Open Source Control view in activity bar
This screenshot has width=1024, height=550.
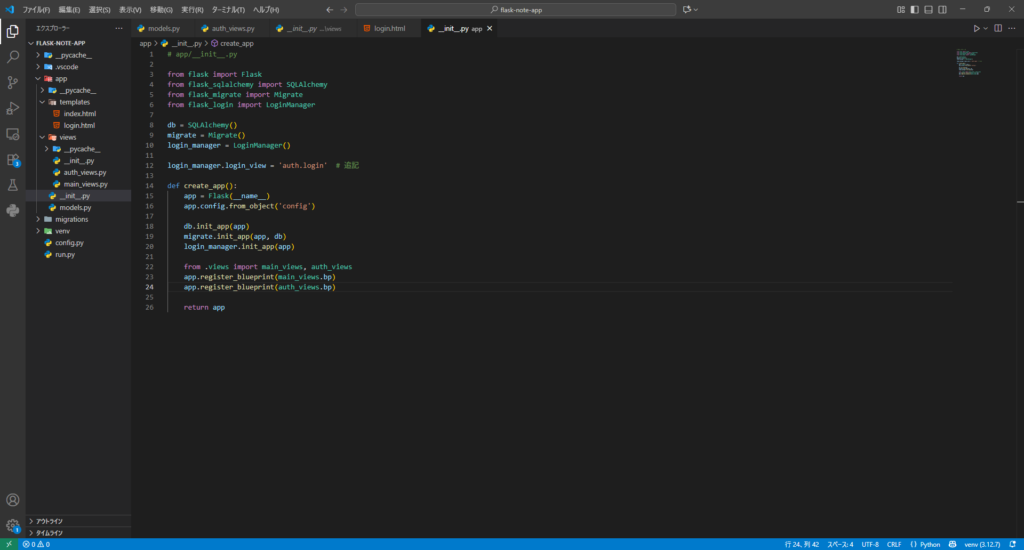click(x=13, y=82)
